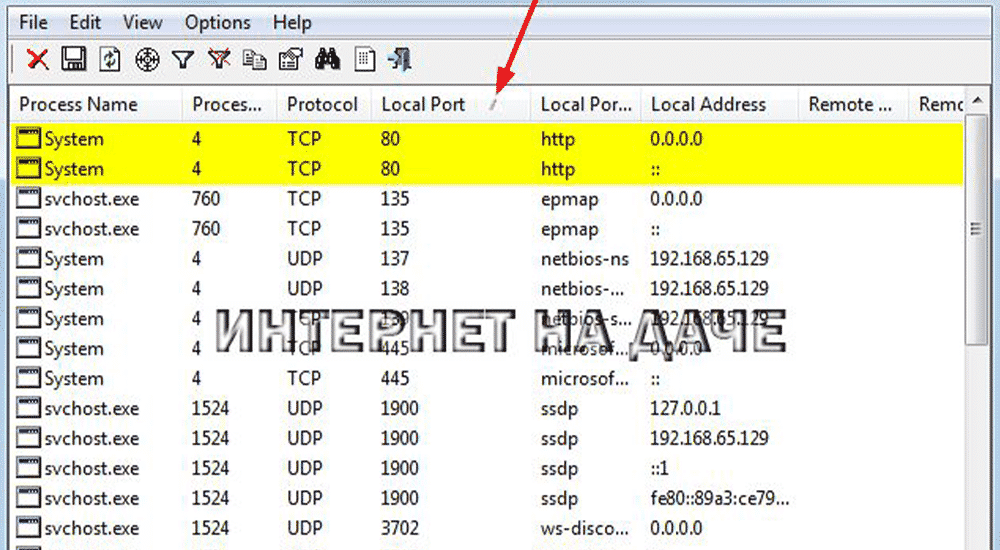Click the report page icon in toolbar
The image size is (1000, 550).
(365, 60)
